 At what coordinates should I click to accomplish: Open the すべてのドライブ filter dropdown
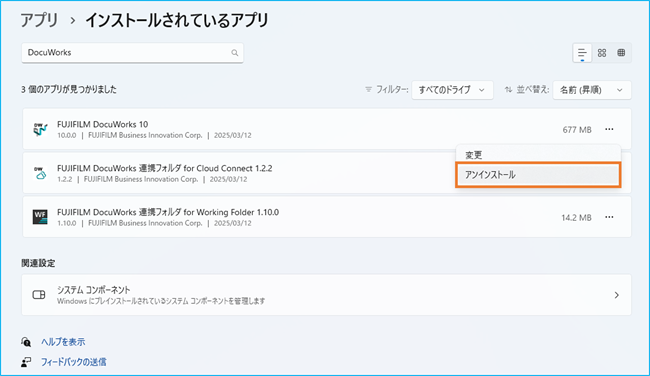coord(452,90)
